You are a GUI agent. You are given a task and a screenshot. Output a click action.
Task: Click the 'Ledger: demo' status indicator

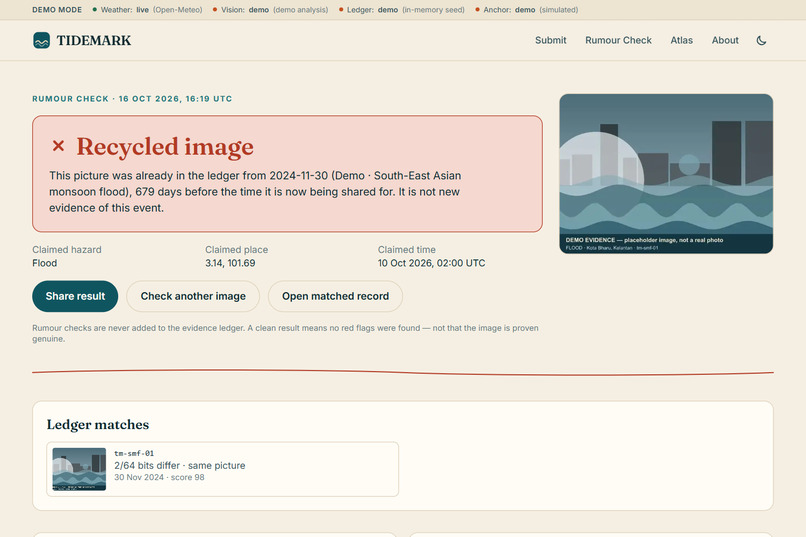click(x=401, y=10)
